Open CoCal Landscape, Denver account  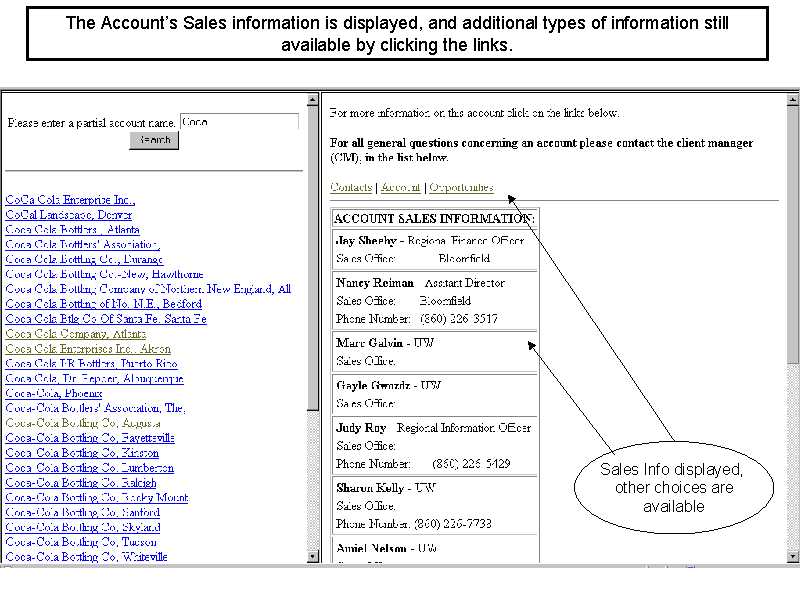click(68, 215)
